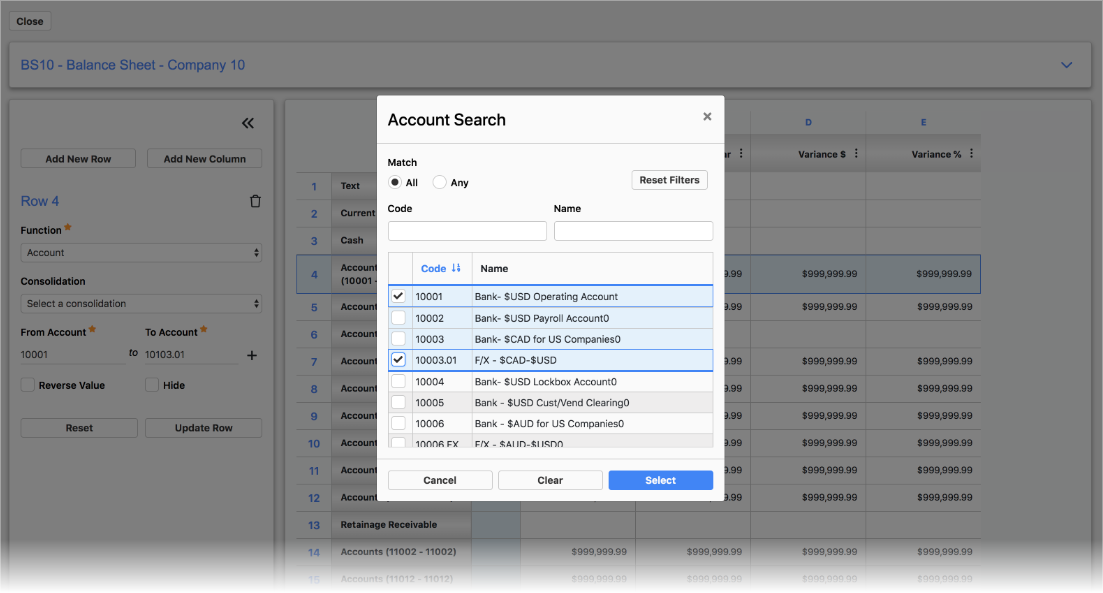Collapse the left editing panel

[x=247, y=123]
